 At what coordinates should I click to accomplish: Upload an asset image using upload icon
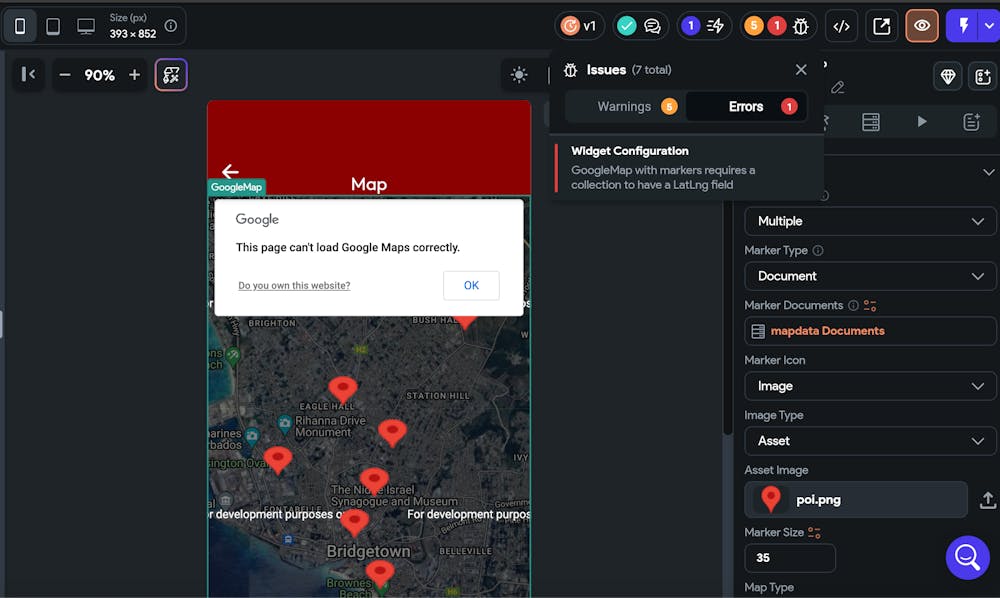pos(987,500)
